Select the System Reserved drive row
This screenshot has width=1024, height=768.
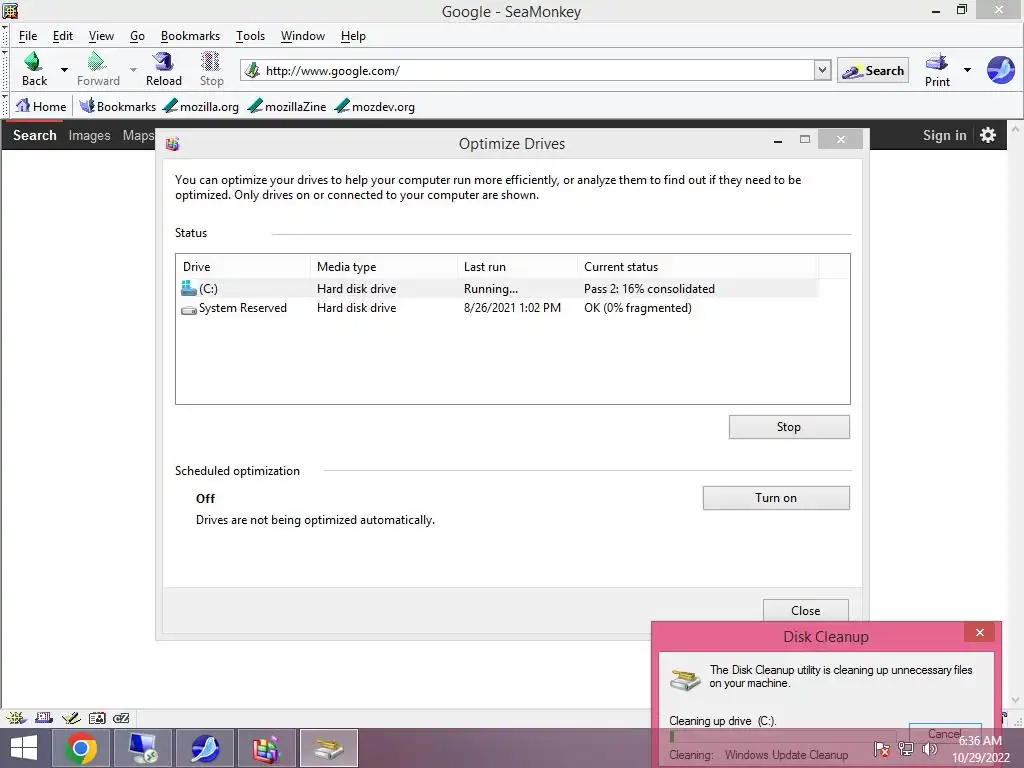[x=499, y=308]
